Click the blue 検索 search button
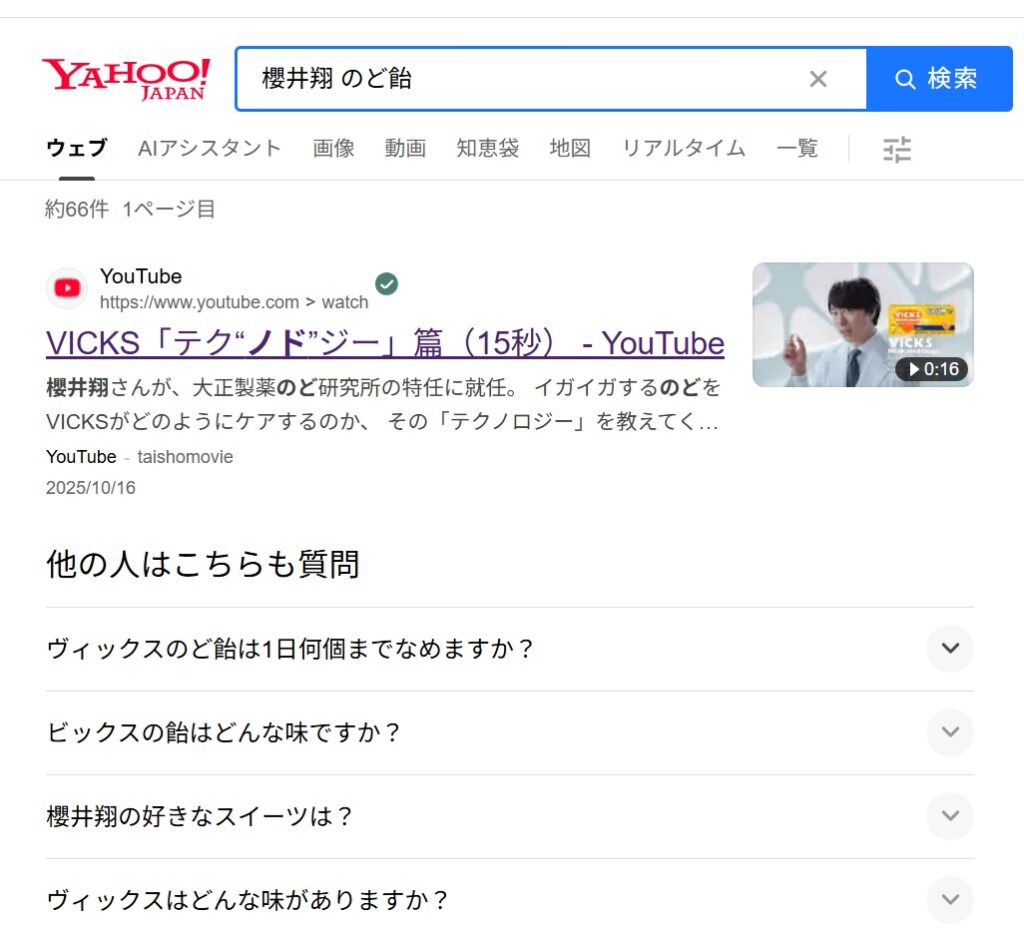Image resolution: width=1024 pixels, height=933 pixels. click(939, 79)
